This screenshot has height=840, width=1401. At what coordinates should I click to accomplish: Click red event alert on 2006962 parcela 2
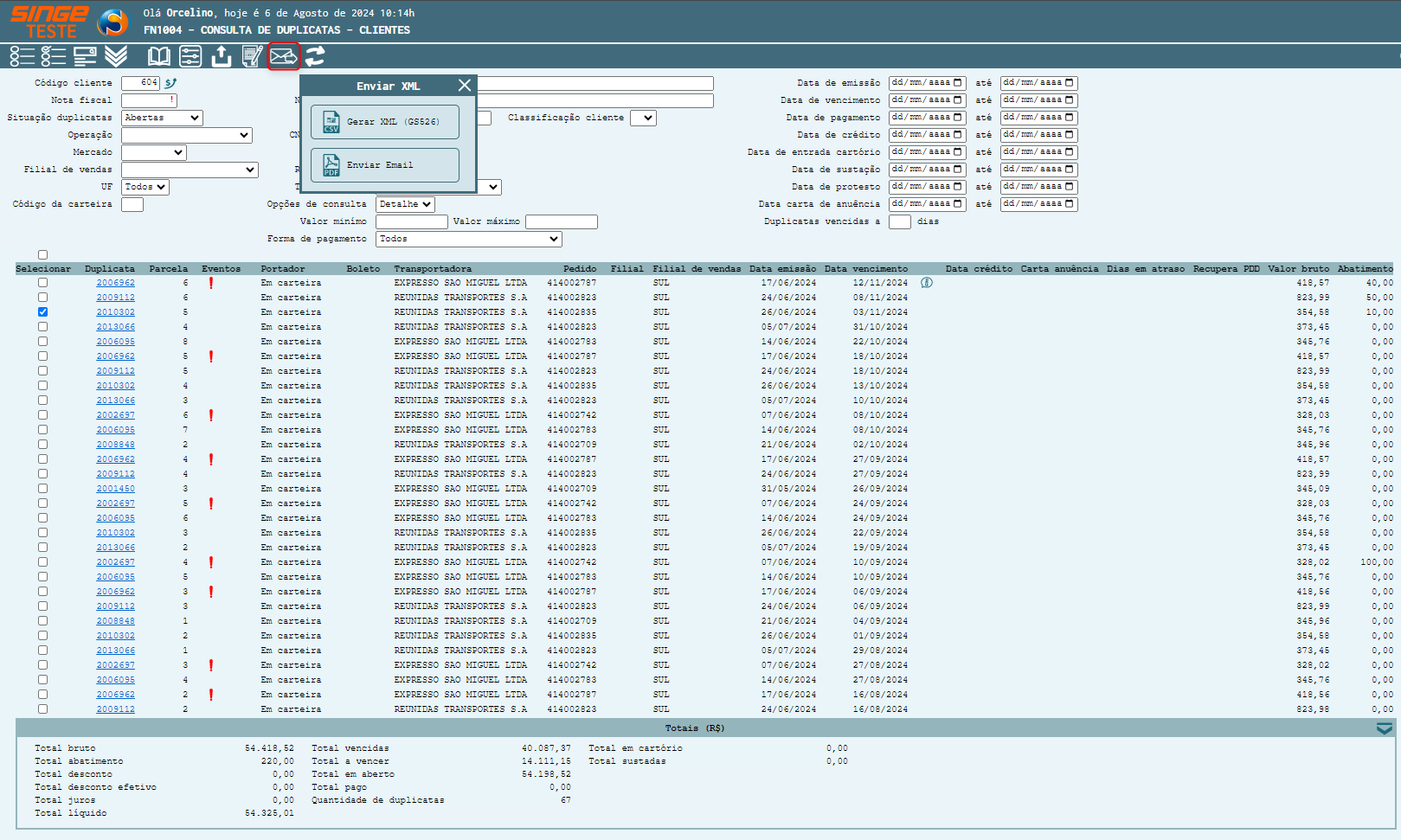[211, 695]
